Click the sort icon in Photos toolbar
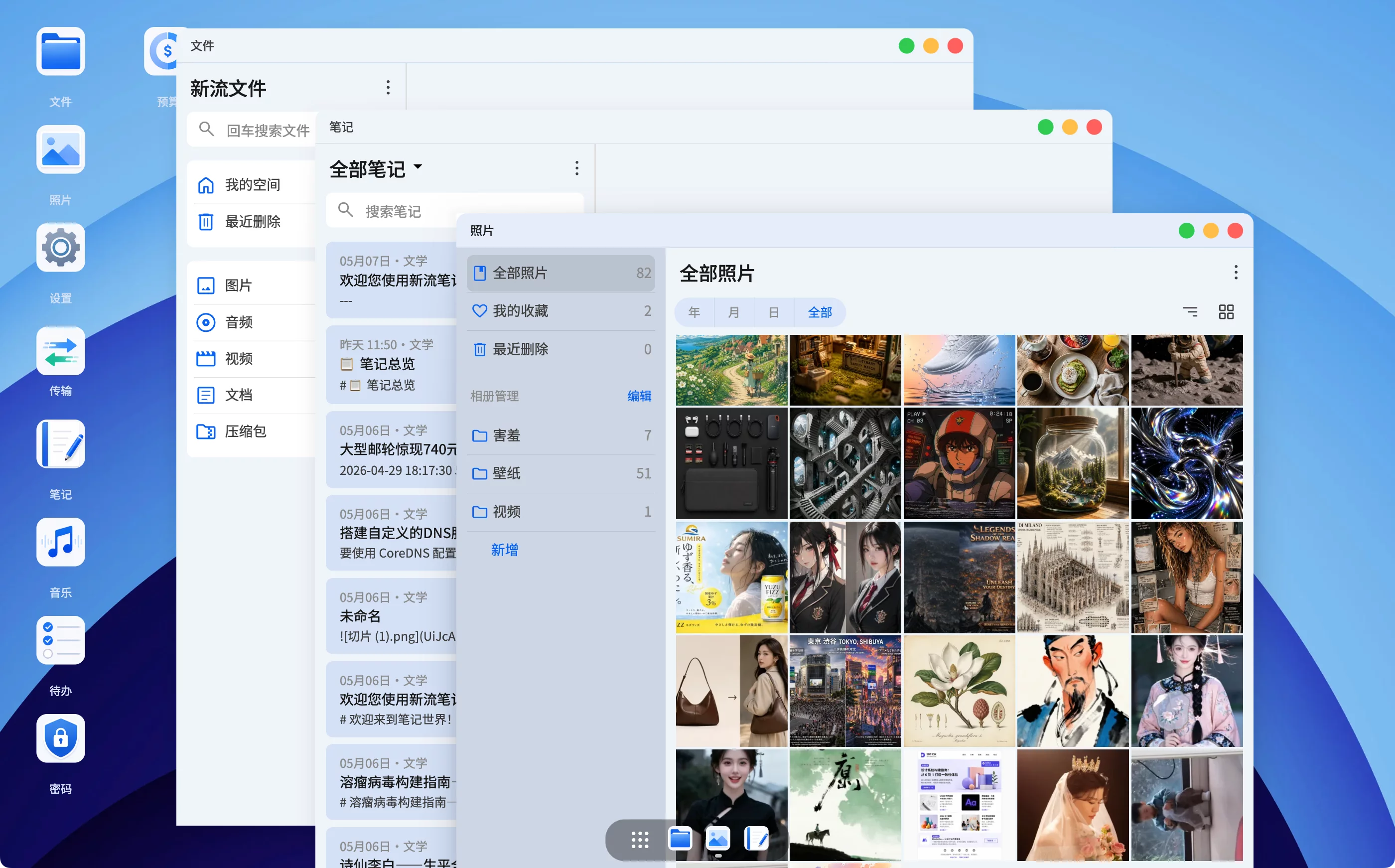Screen dimensions: 1395x868 pyautogui.click(x=1190, y=312)
